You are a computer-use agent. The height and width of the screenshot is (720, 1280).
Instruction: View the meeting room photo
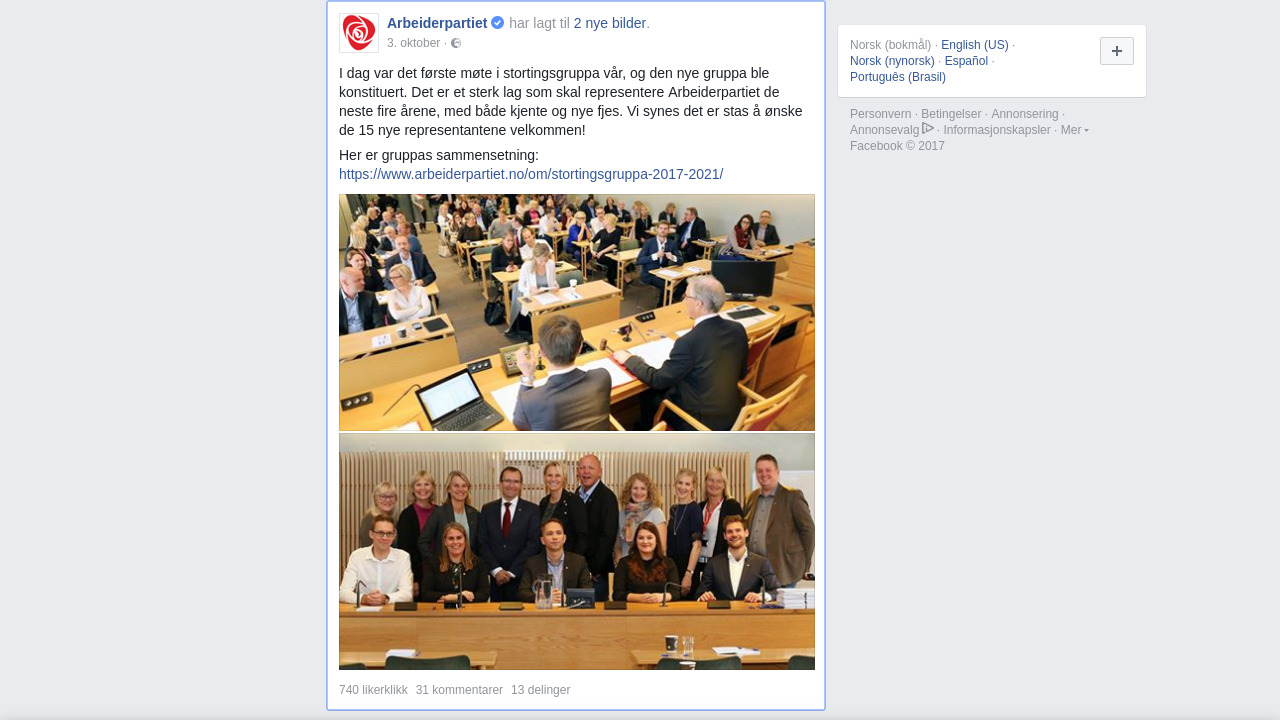tap(577, 312)
